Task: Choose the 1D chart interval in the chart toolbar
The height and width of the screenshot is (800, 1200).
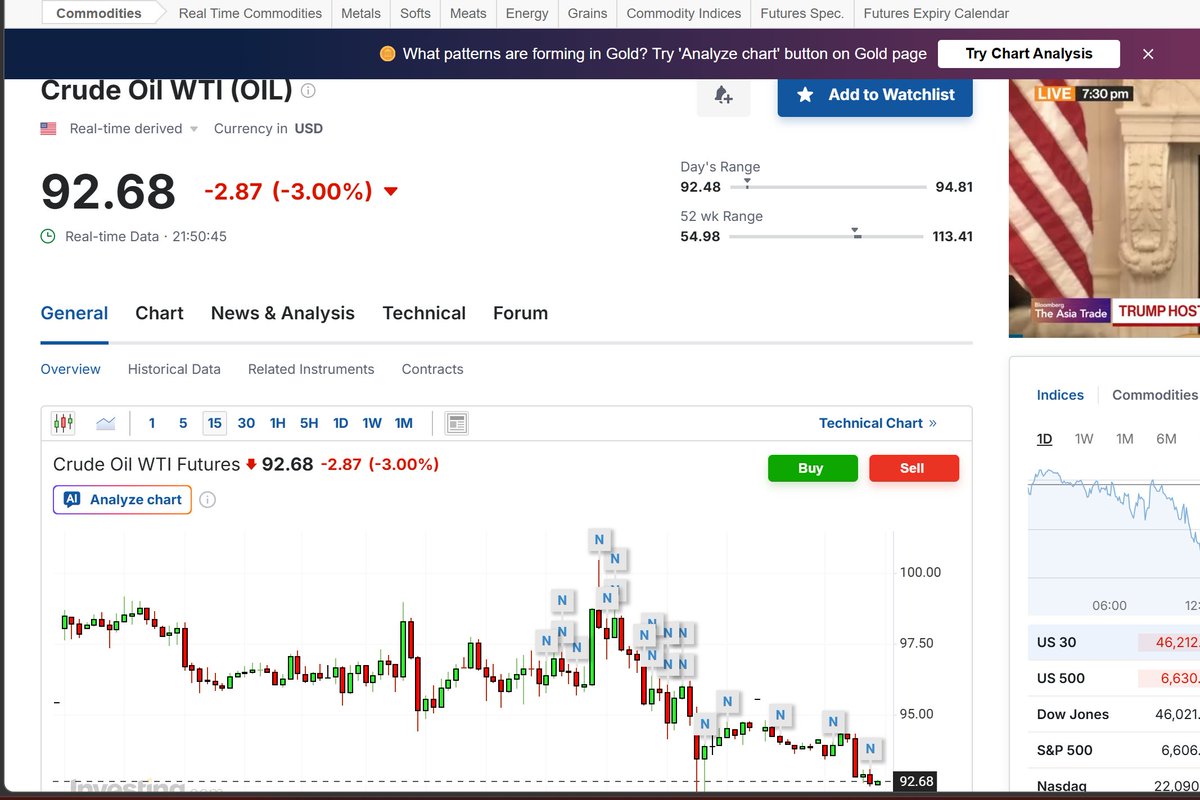Action: [x=340, y=423]
